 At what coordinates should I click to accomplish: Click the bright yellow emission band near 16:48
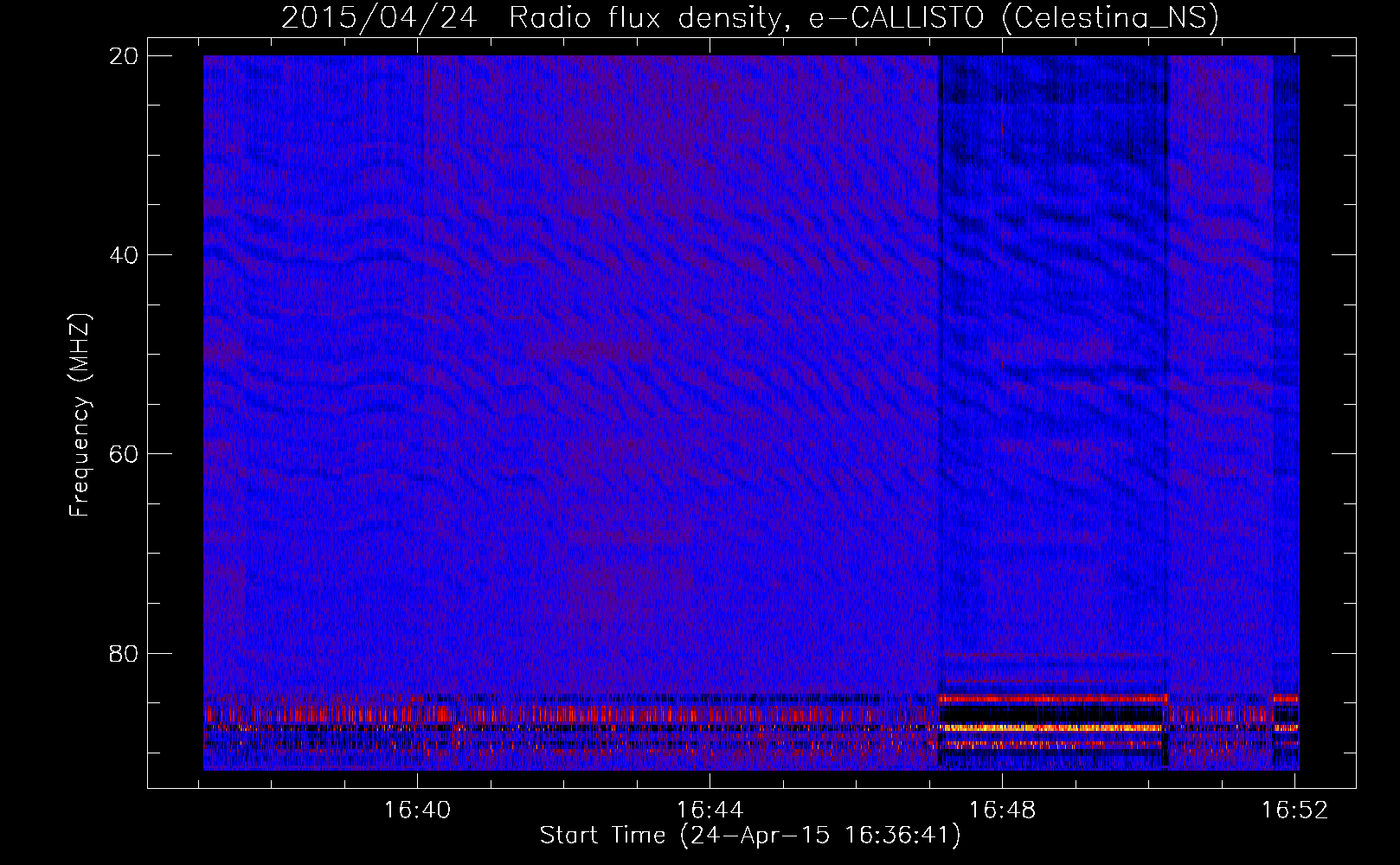coord(1052,727)
